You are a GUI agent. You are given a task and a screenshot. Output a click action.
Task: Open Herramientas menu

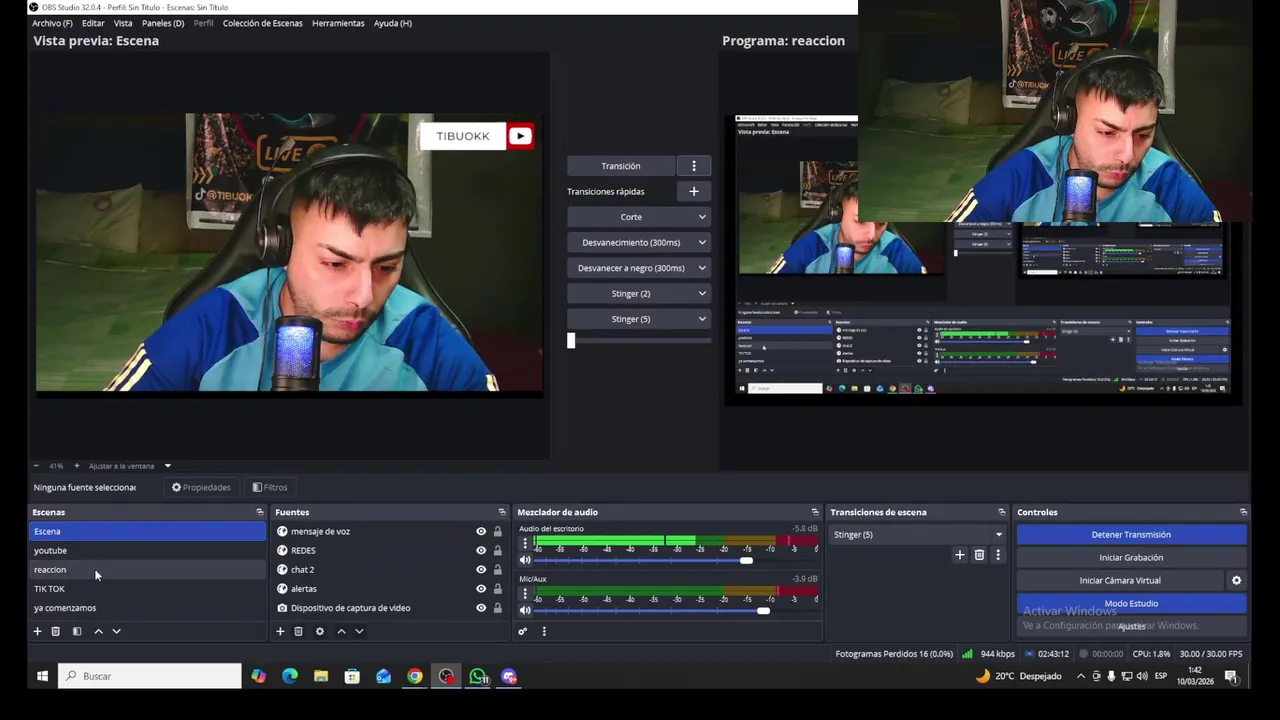(x=338, y=23)
